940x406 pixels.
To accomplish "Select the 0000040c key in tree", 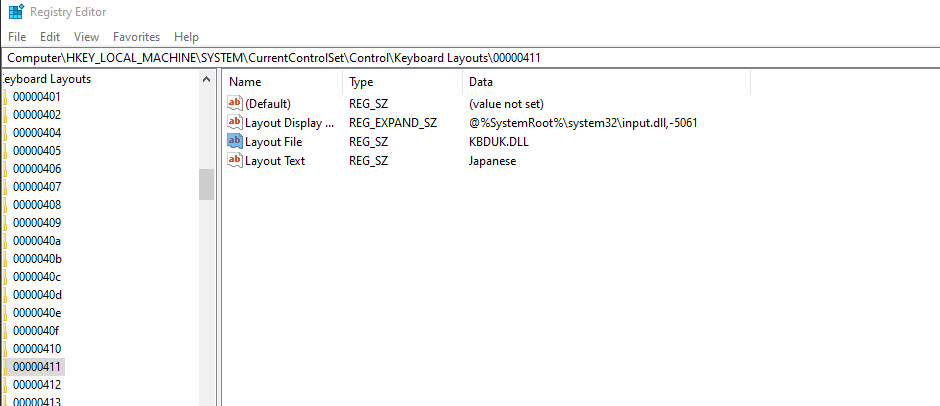I will 37,276.
